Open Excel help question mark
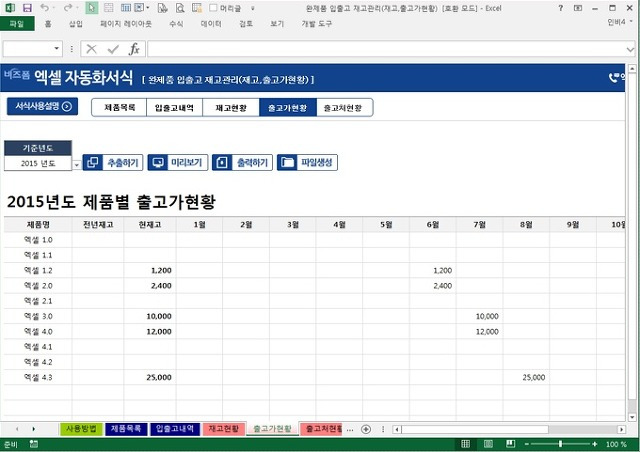The image size is (640, 452). pyautogui.click(x=560, y=8)
